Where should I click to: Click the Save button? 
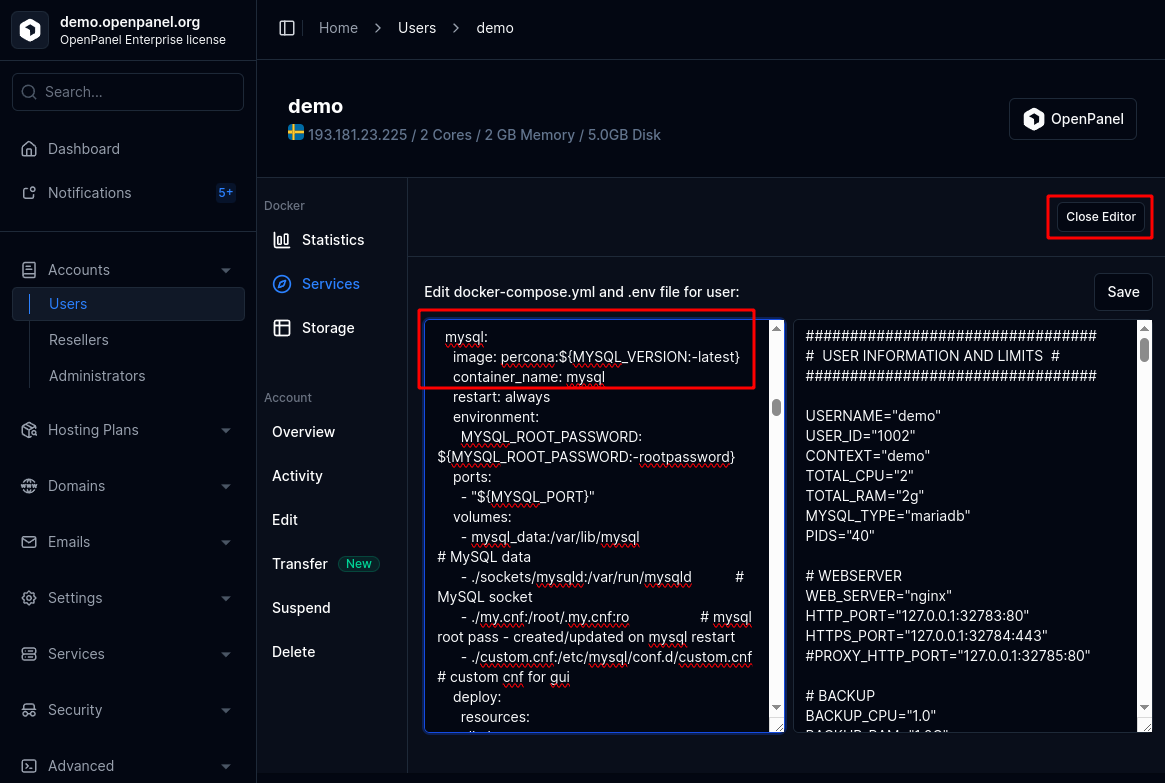(1123, 292)
